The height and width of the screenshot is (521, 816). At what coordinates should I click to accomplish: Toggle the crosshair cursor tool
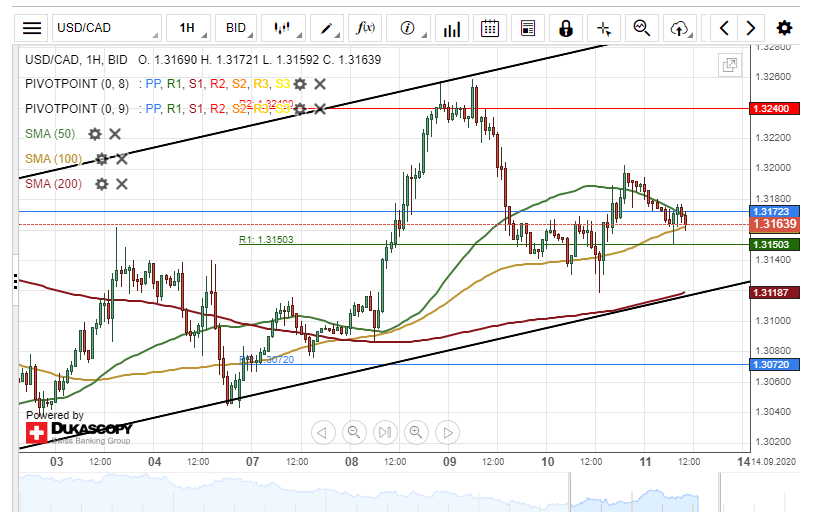point(603,28)
